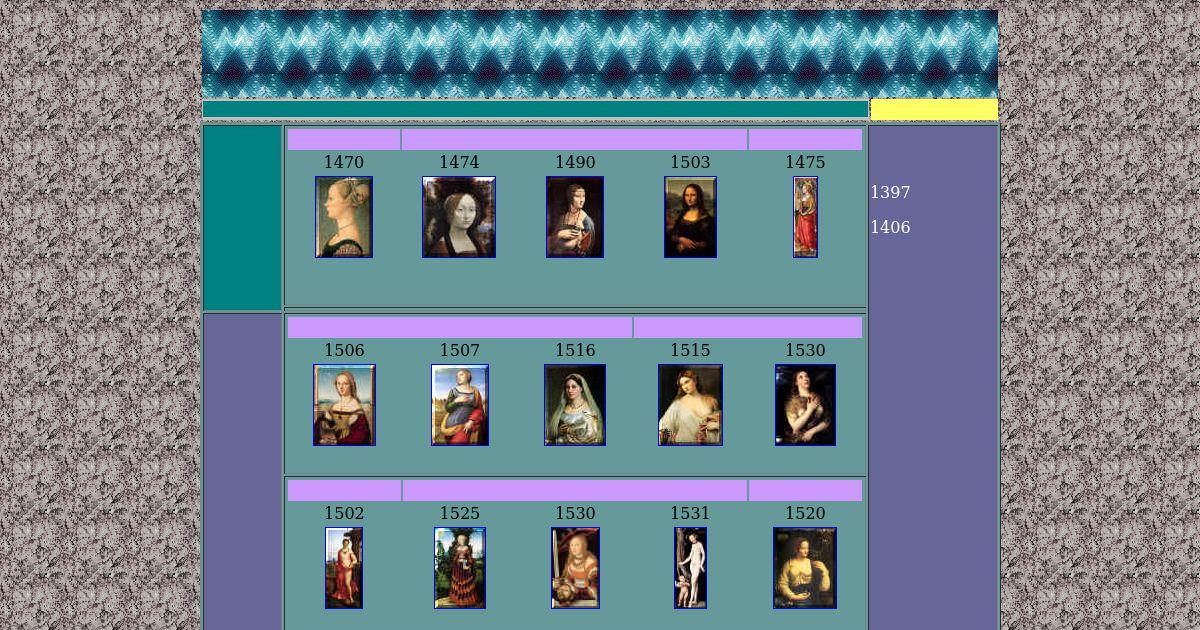Open the 1490 Lady with an Ermine thumbnail
The width and height of the screenshot is (1200, 630).
click(575, 217)
